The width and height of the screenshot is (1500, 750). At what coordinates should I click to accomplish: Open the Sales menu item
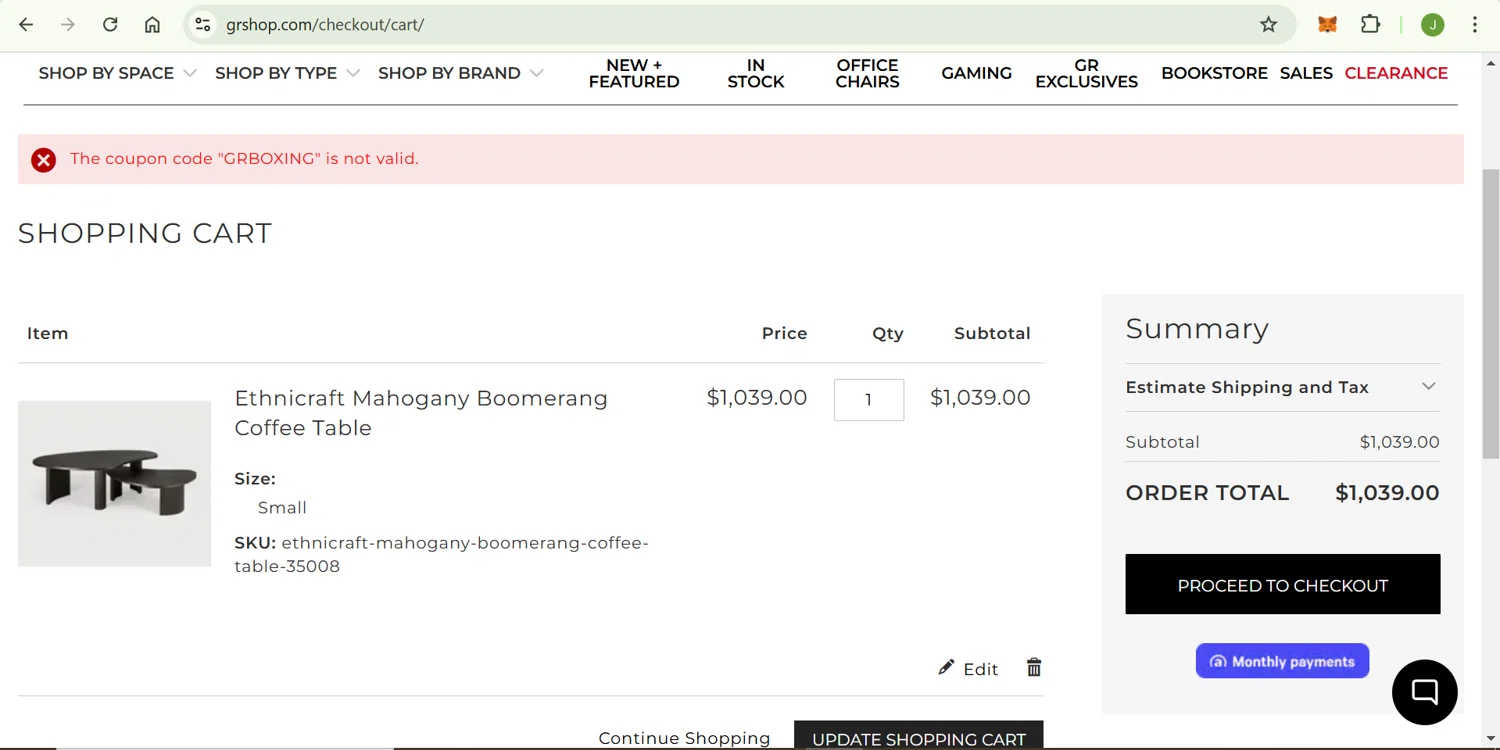click(x=1306, y=73)
